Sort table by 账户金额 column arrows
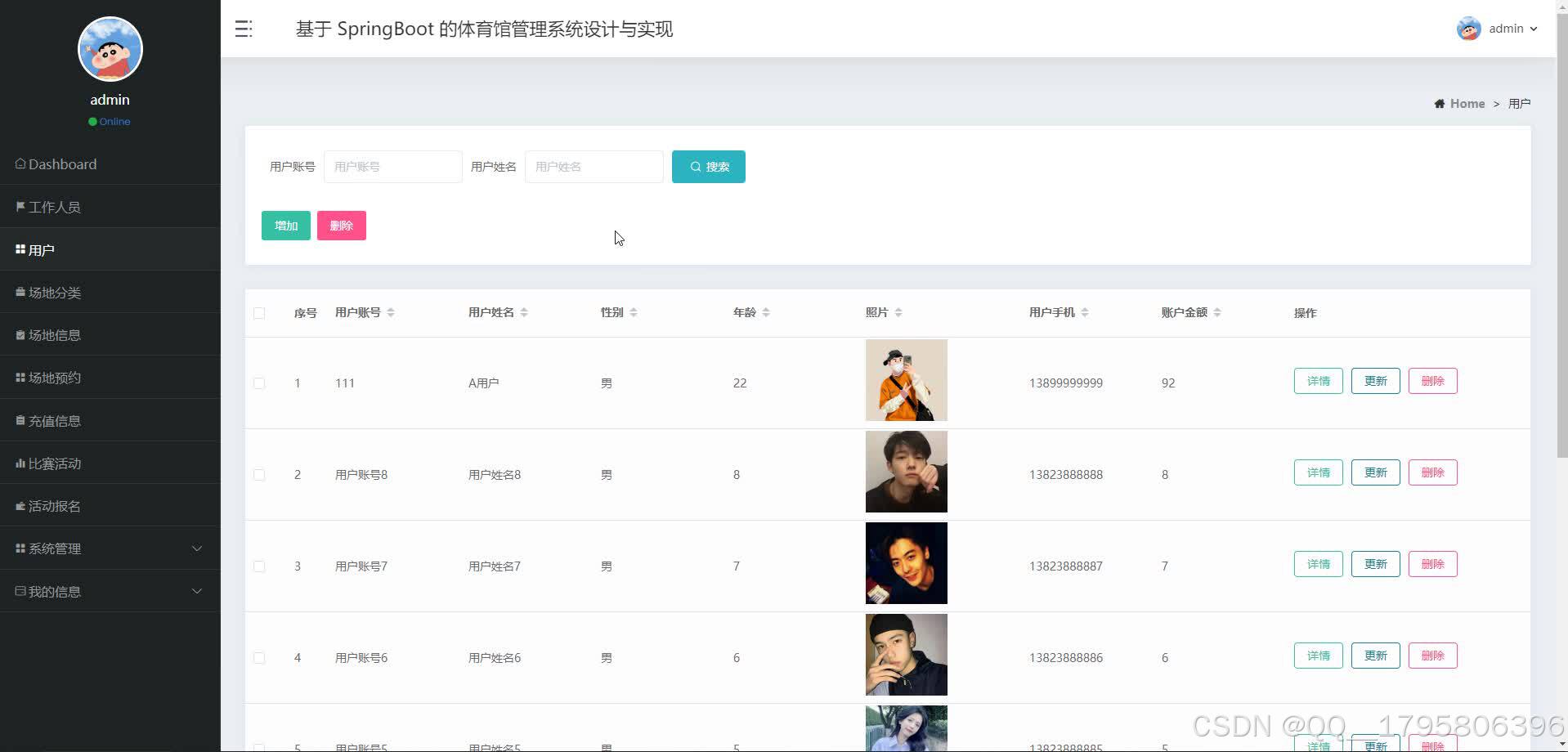The height and width of the screenshot is (752, 1568). pyautogui.click(x=1217, y=312)
